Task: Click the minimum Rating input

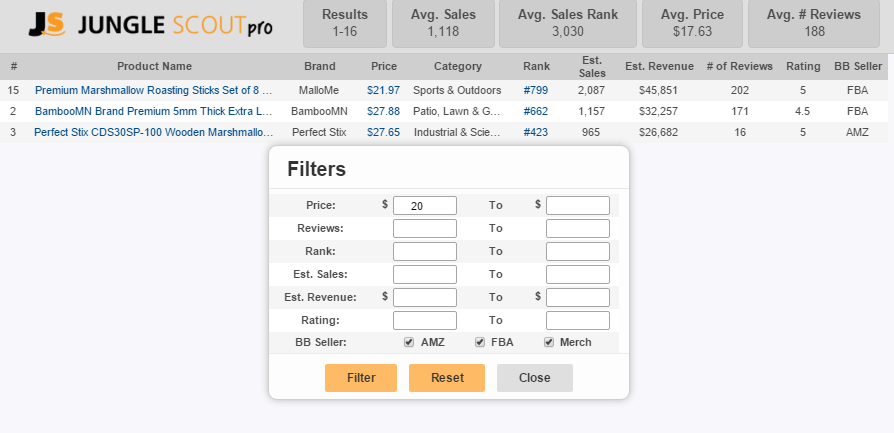Action: point(425,320)
